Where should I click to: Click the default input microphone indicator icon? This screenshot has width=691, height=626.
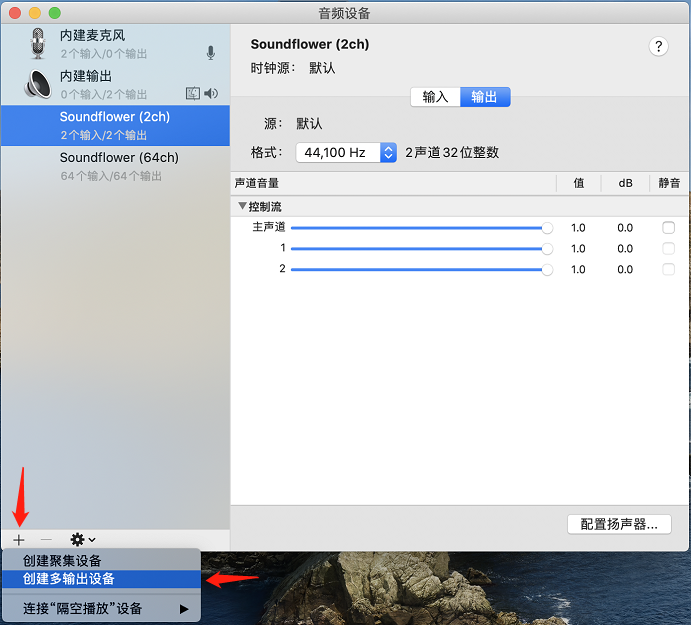point(211,53)
